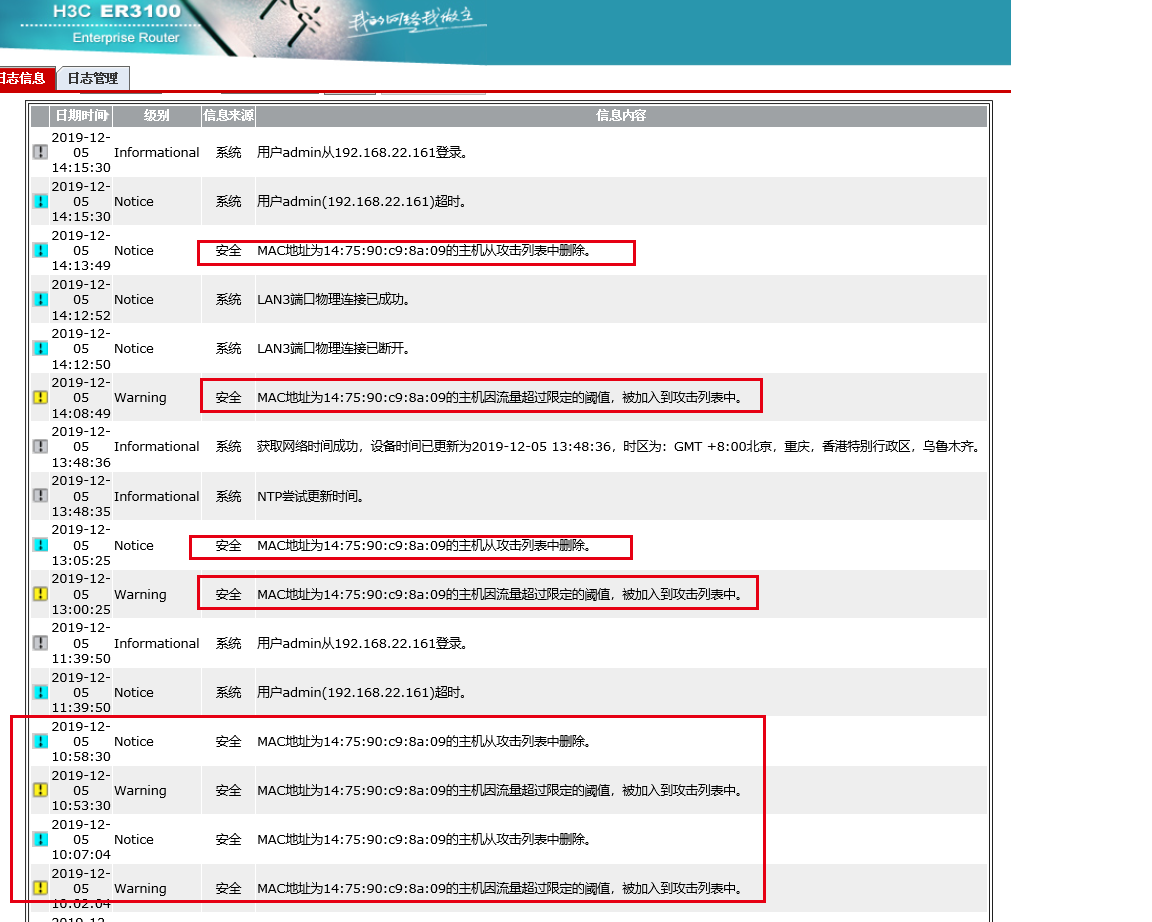Viewport: 1152px width, 922px height.
Task: Click the 级别 column header
Action: click(156, 115)
